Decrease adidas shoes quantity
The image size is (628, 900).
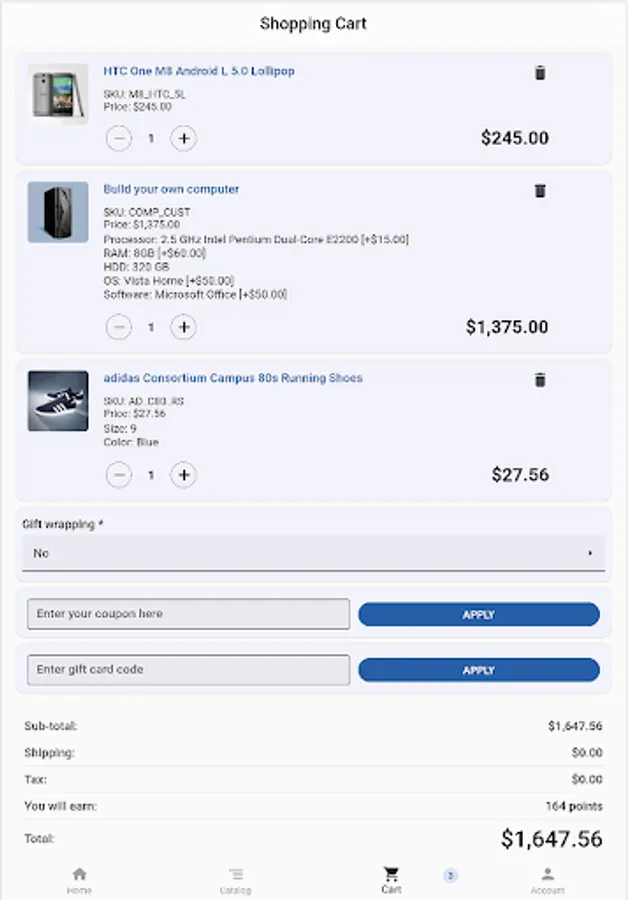point(119,475)
